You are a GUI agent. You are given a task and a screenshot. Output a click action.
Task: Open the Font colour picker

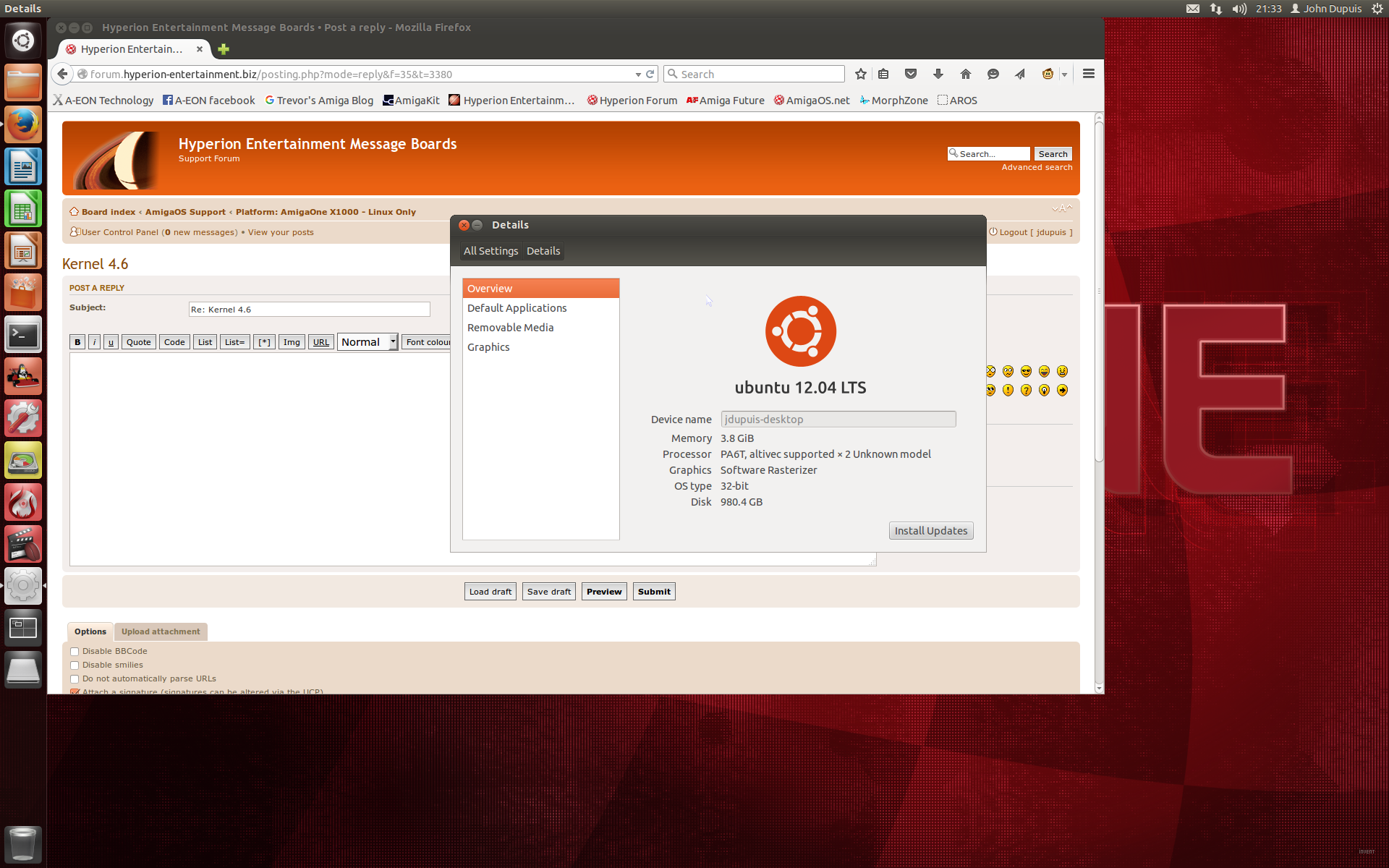click(428, 342)
